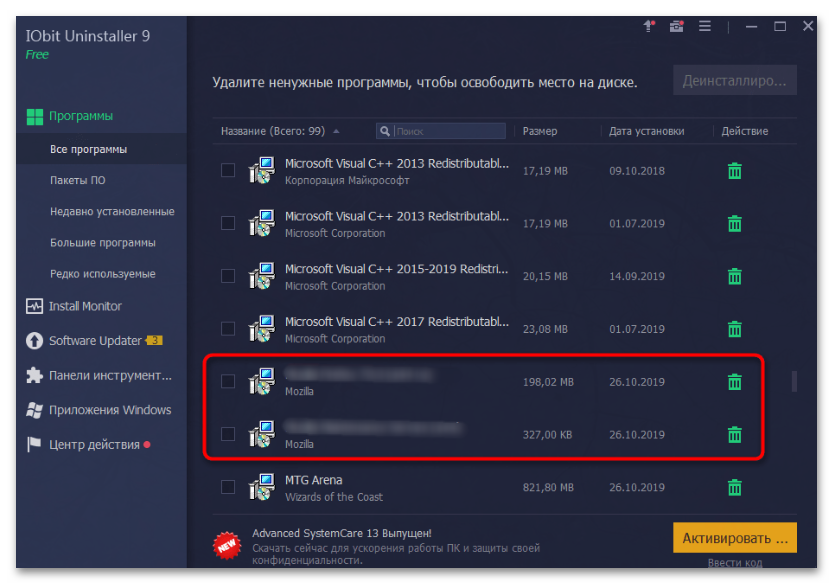Open the toolbox icon in title bar
The height and width of the screenshot is (584, 833).
click(677, 26)
